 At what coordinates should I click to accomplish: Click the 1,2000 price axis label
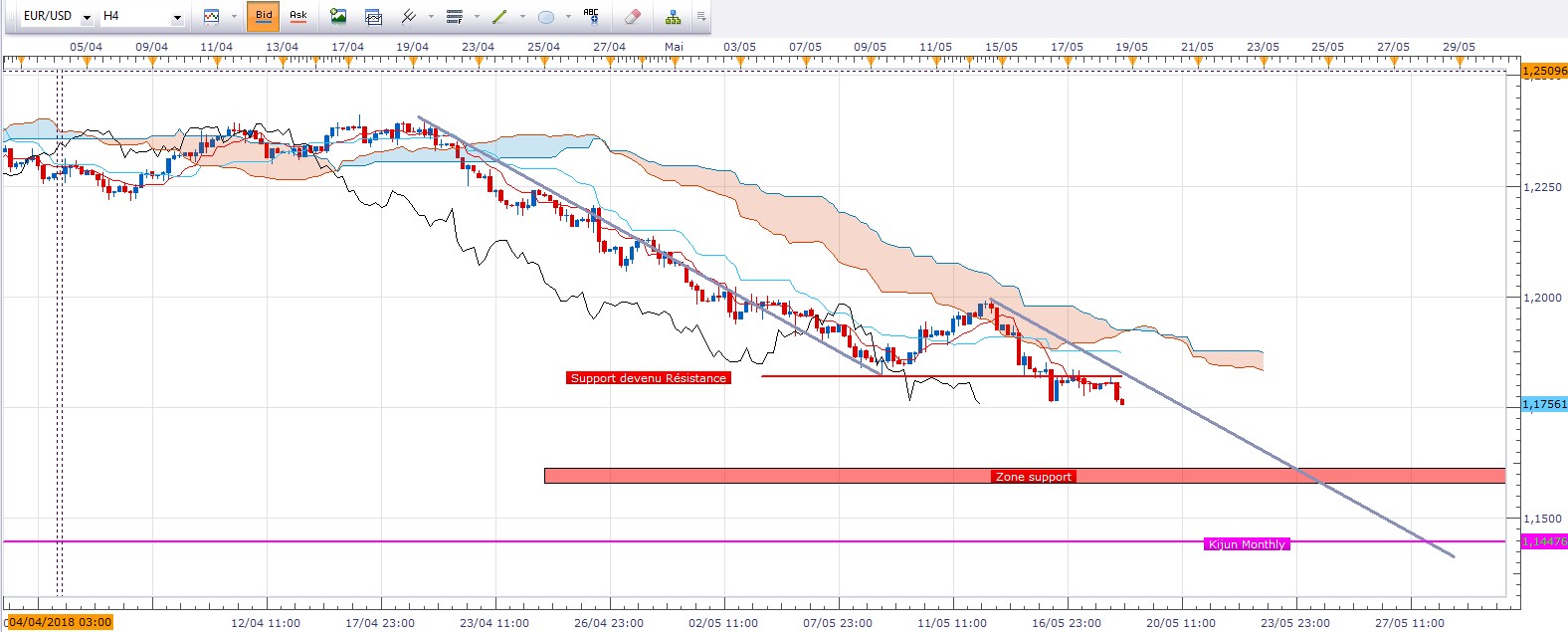(x=1544, y=298)
